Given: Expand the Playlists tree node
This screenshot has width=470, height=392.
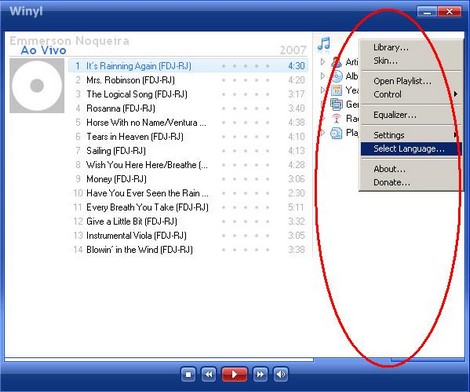Looking at the screenshot, I should [x=322, y=133].
